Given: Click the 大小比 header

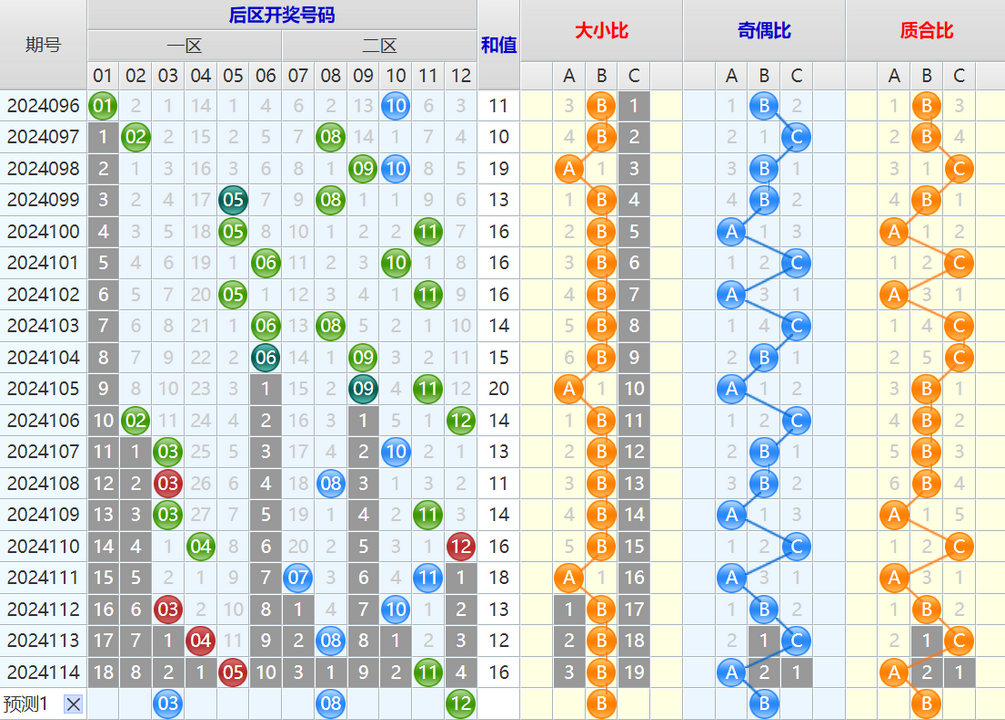Looking at the screenshot, I should point(601,30).
